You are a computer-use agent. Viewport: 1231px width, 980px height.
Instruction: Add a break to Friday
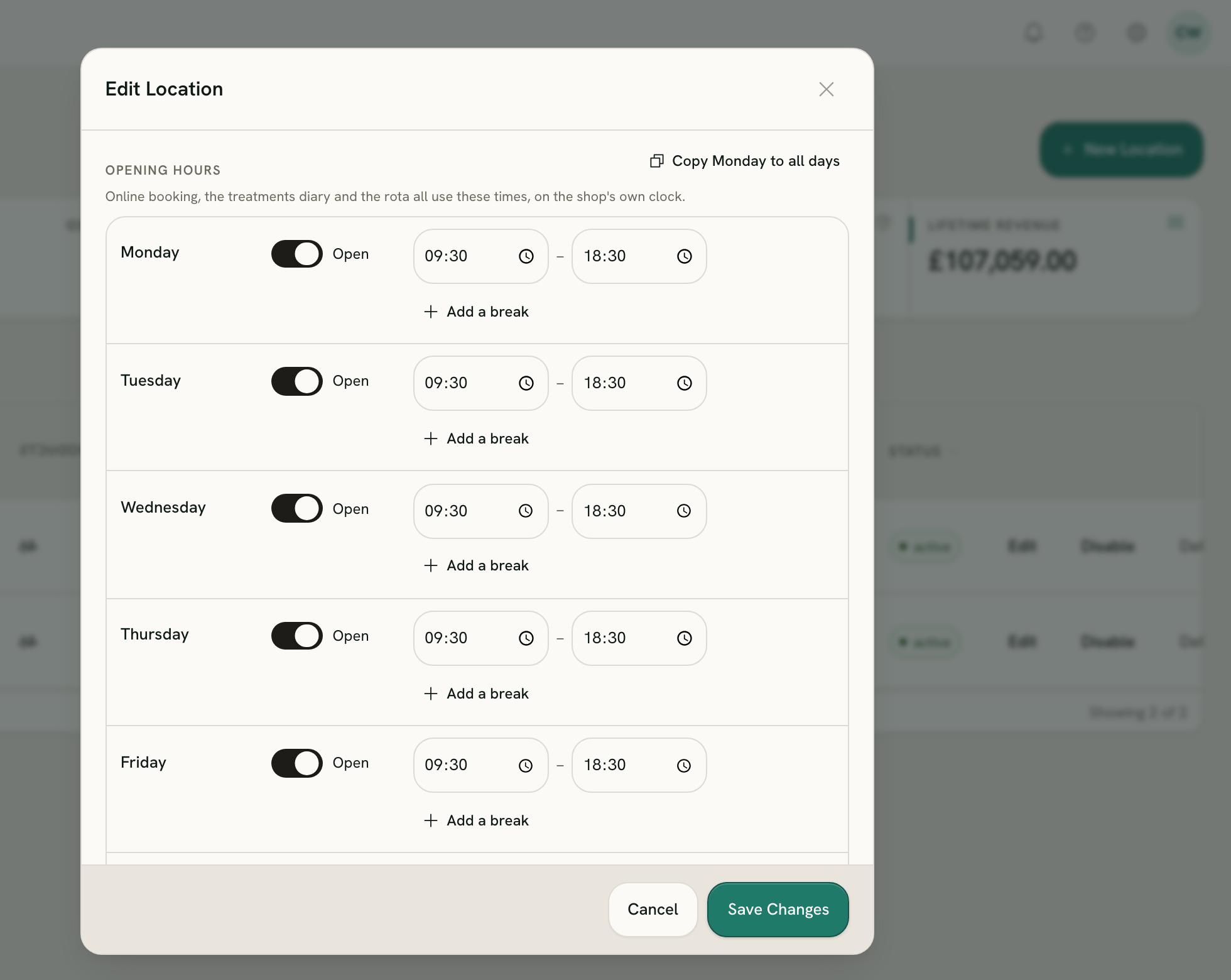coord(477,820)
